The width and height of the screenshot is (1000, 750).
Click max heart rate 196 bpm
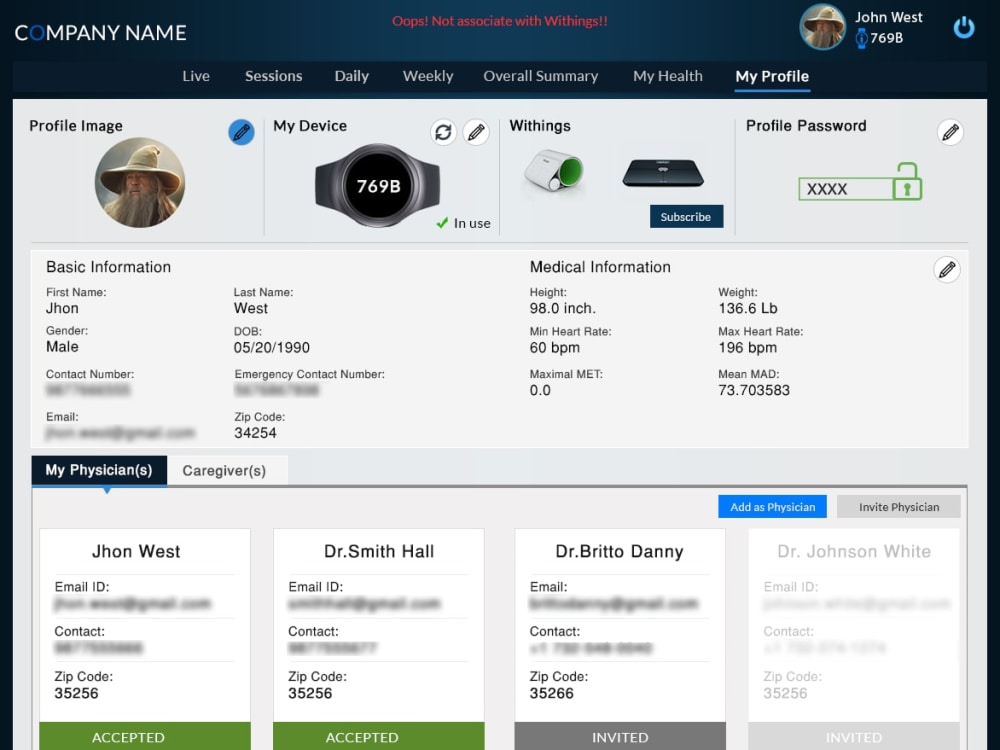(747, 348)
